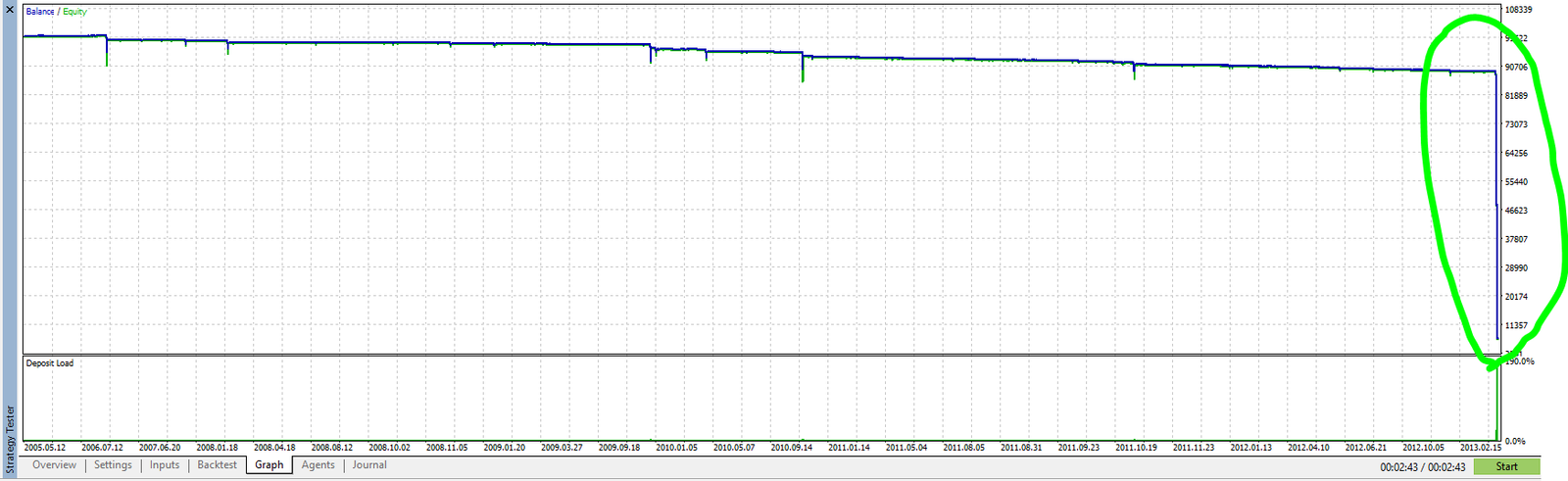Click axis value 46623
1568x481 pixels.
pyautogui.click(x=1516, y=211)
